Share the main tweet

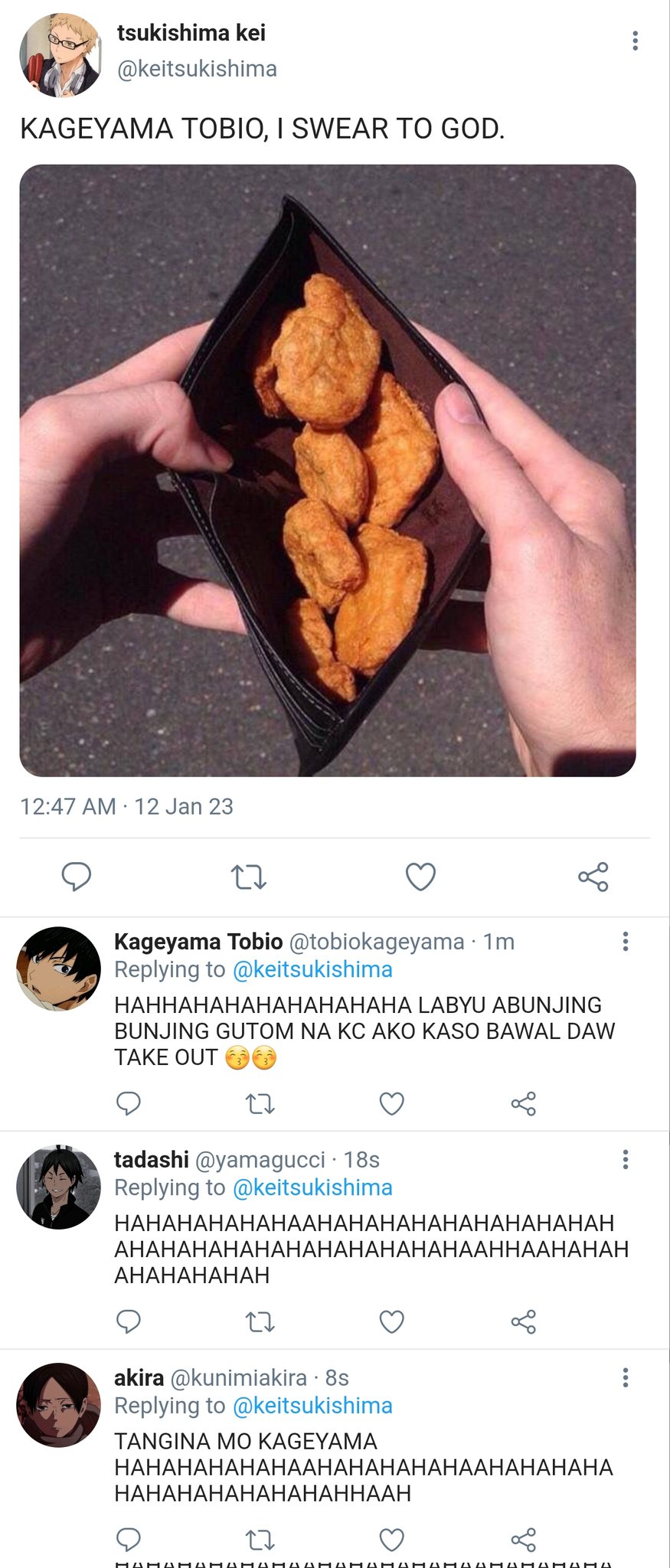coord(593,877)
